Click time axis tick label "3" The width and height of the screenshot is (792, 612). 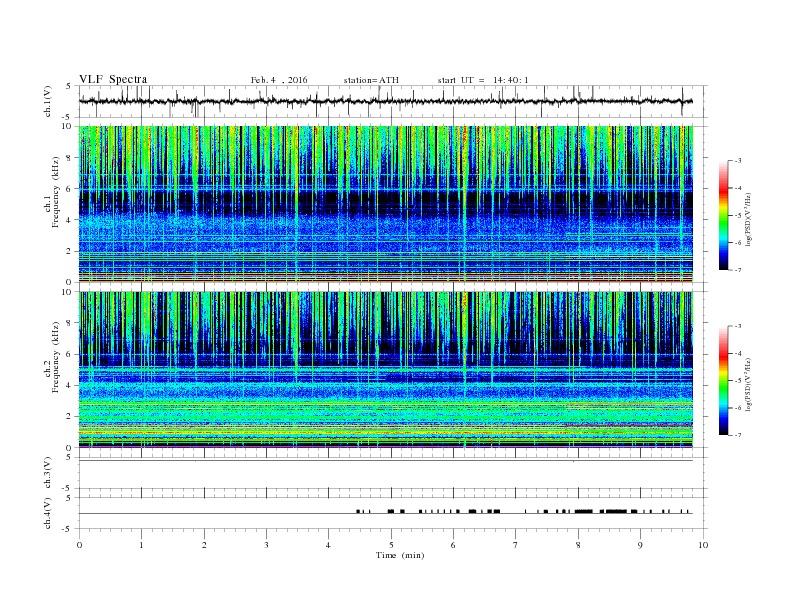click(266, 545)
